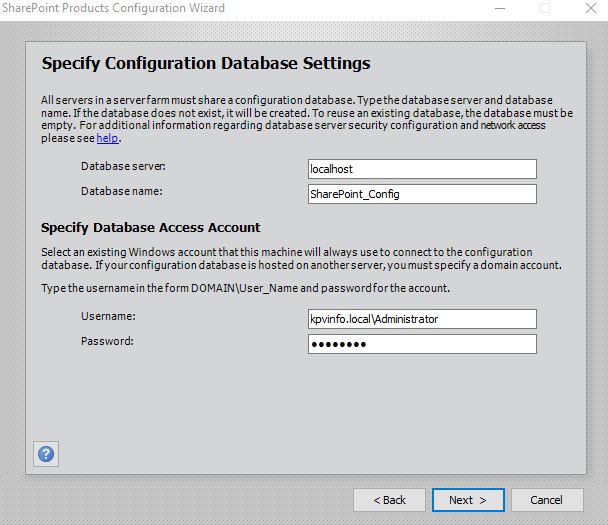The width and height of the screenshot is (608, 525).
Task: Click the 'Username:' label
Action: coord(108,316)
